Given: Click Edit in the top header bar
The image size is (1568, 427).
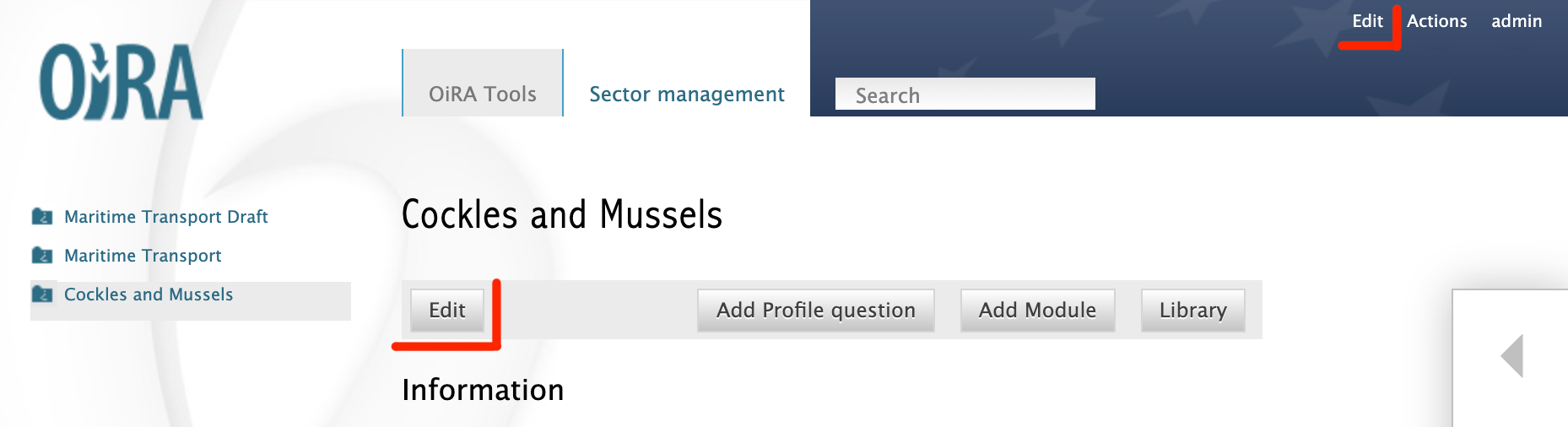Looking at the screenshot, I should (x=1367, y=21).
